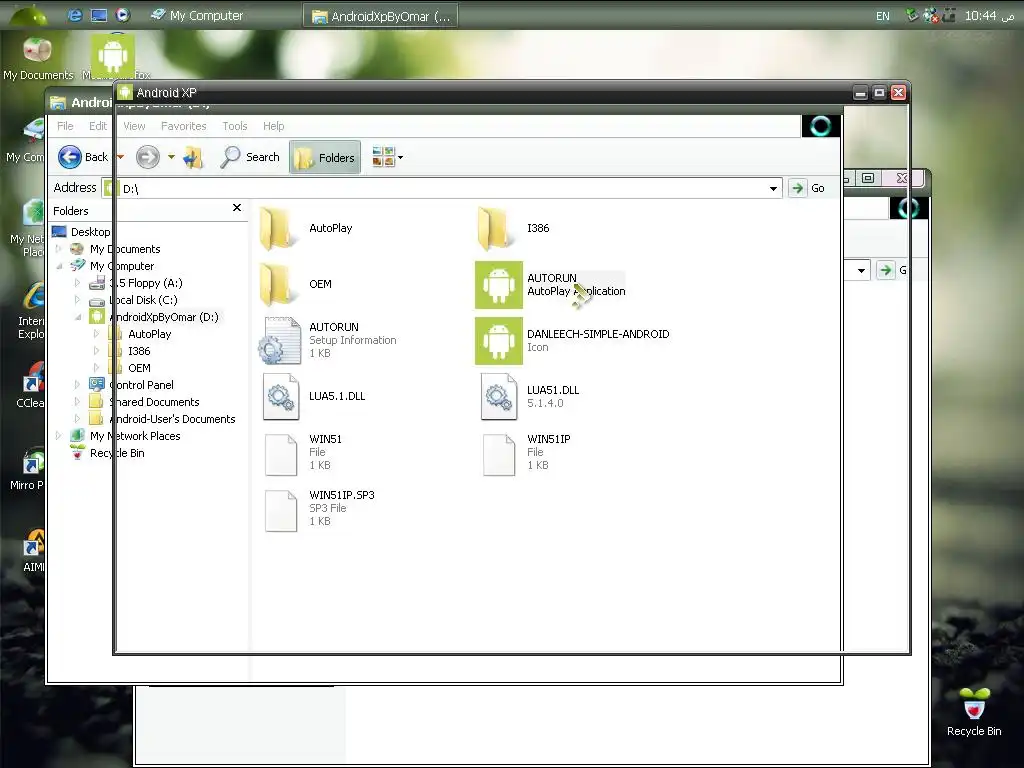Screen dimensions: 1024x768
Task: Click the Forward arrow button
Action: pyautogui.click(x=148, y=157)
